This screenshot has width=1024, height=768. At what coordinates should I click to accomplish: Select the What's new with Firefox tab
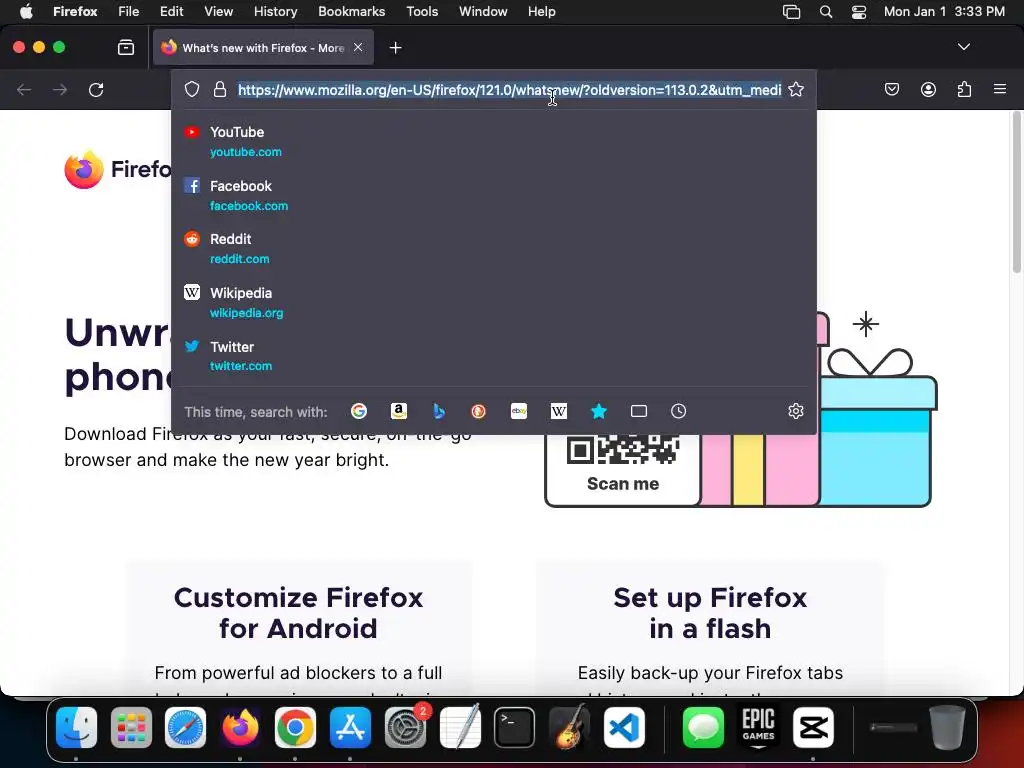tap(263, 48)
